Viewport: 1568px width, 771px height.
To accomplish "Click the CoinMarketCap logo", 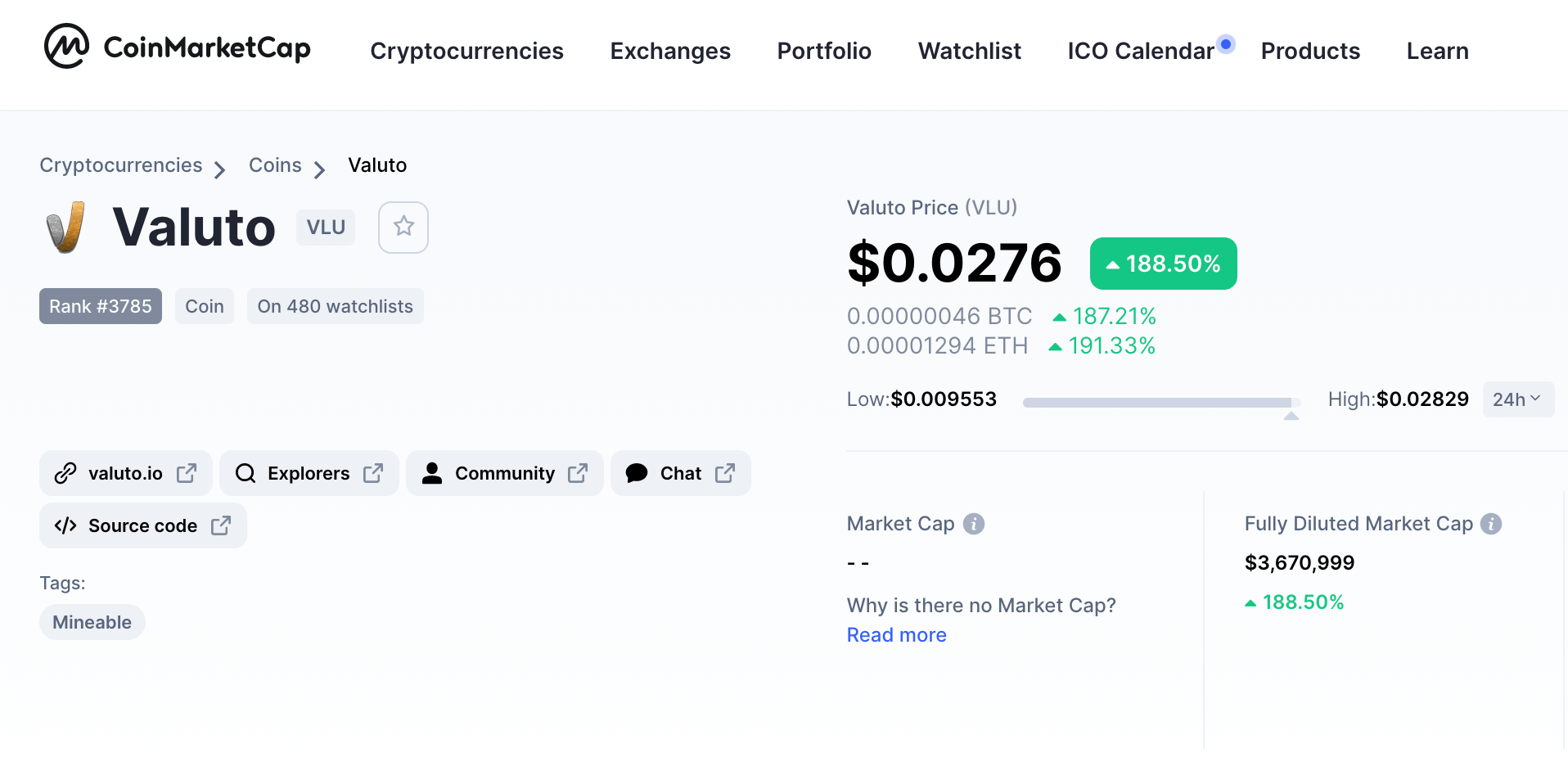I will pos(178,47).
